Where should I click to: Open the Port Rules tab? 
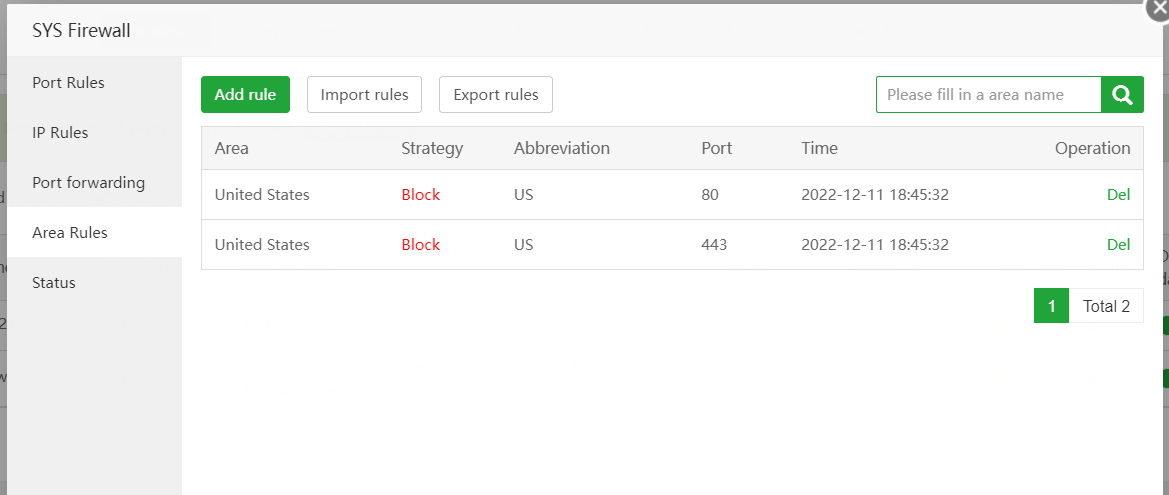coord(68,83)
